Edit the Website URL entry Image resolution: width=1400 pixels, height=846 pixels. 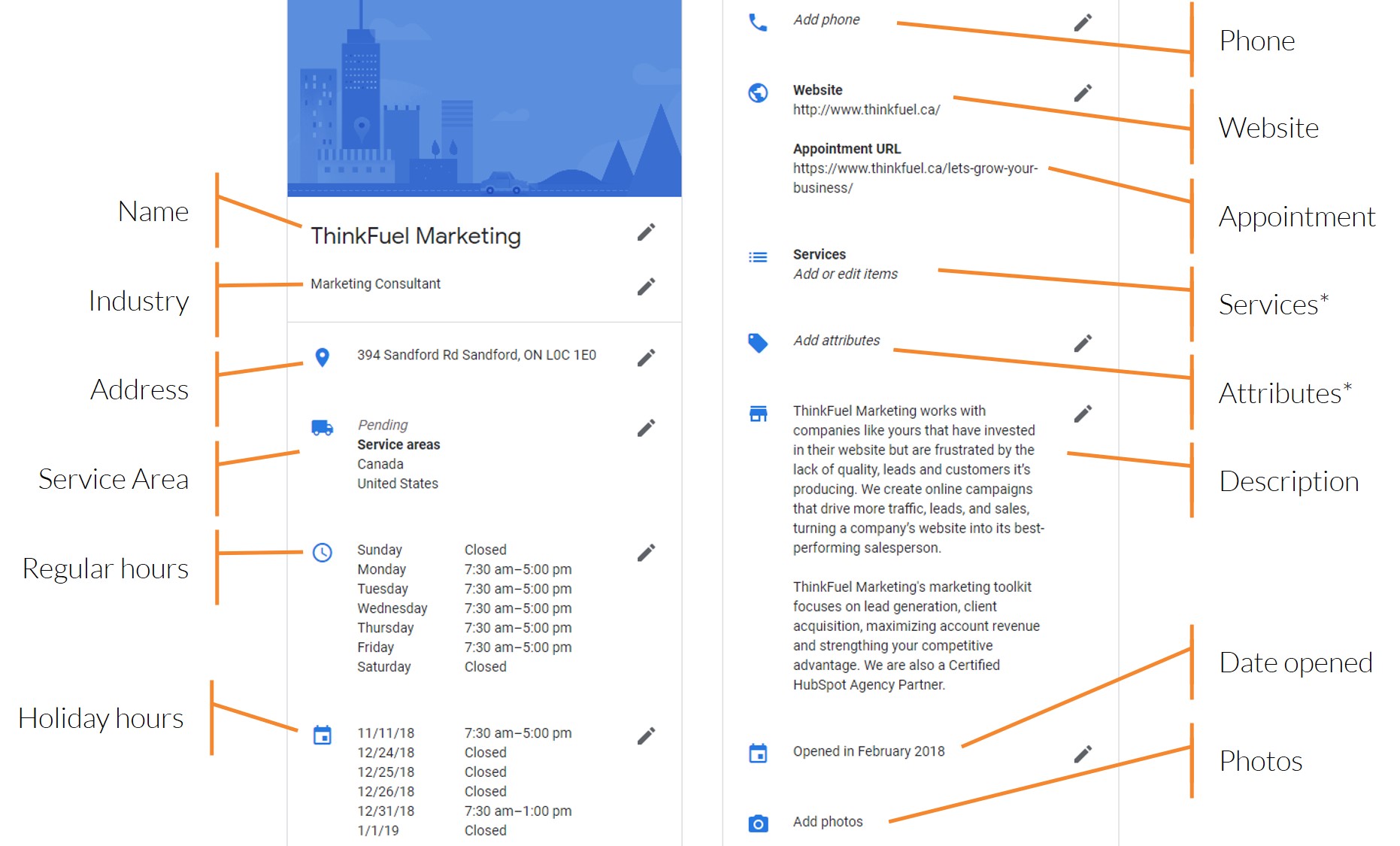coord(1083,92)
